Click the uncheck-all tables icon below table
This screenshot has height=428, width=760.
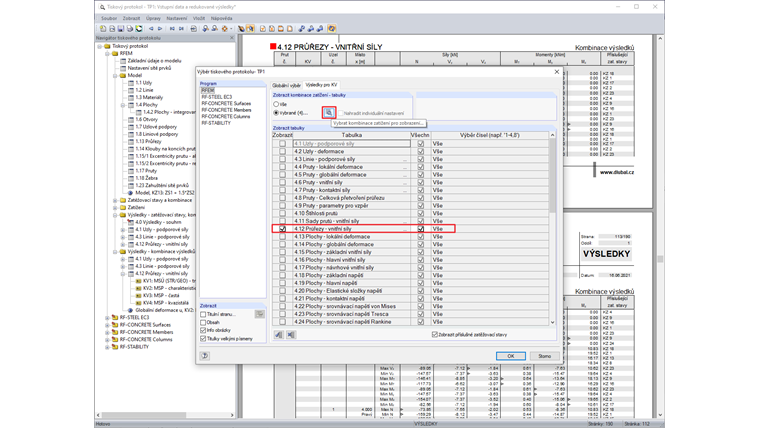(x=291, y=334)
